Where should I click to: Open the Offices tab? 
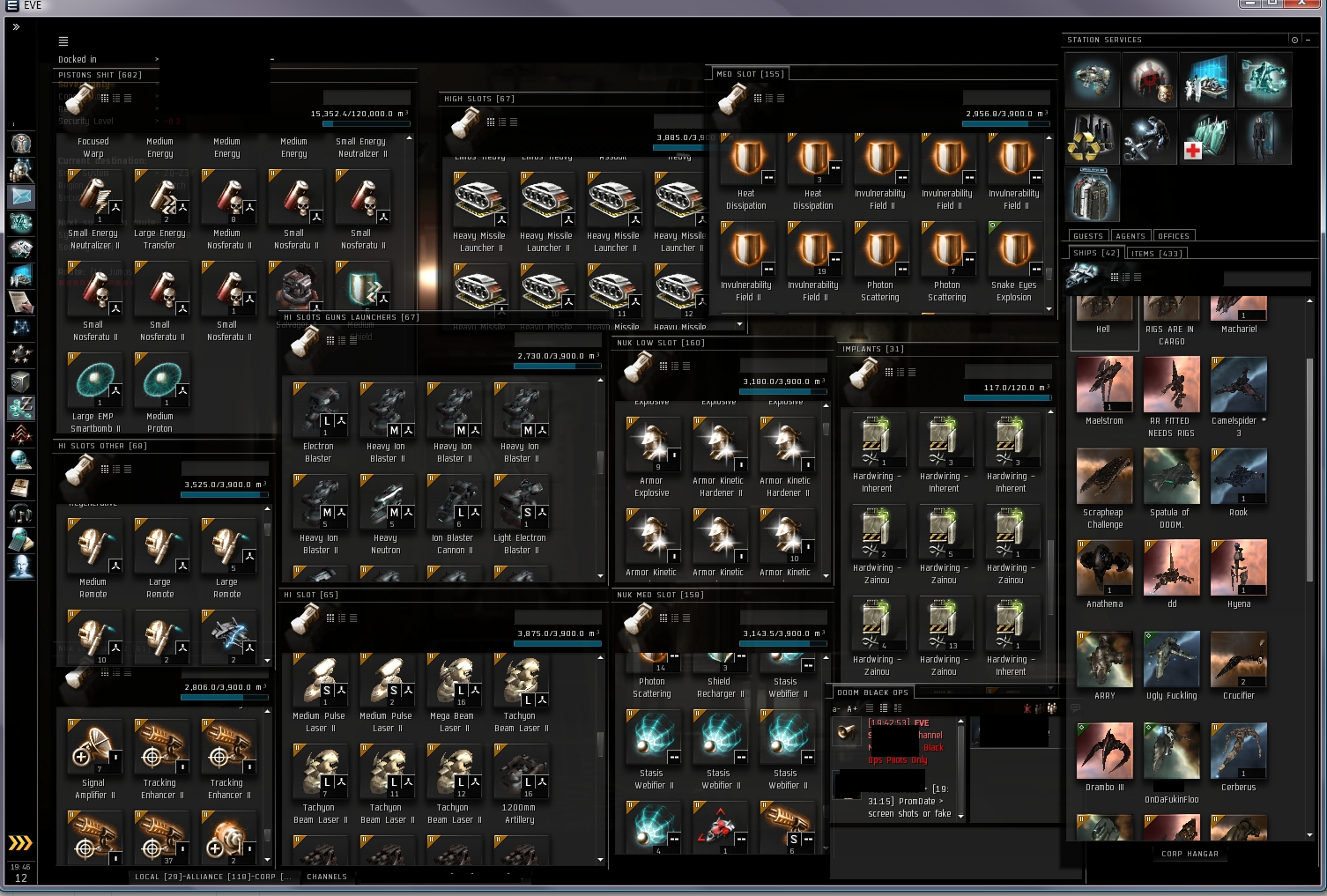point(1174,236)
